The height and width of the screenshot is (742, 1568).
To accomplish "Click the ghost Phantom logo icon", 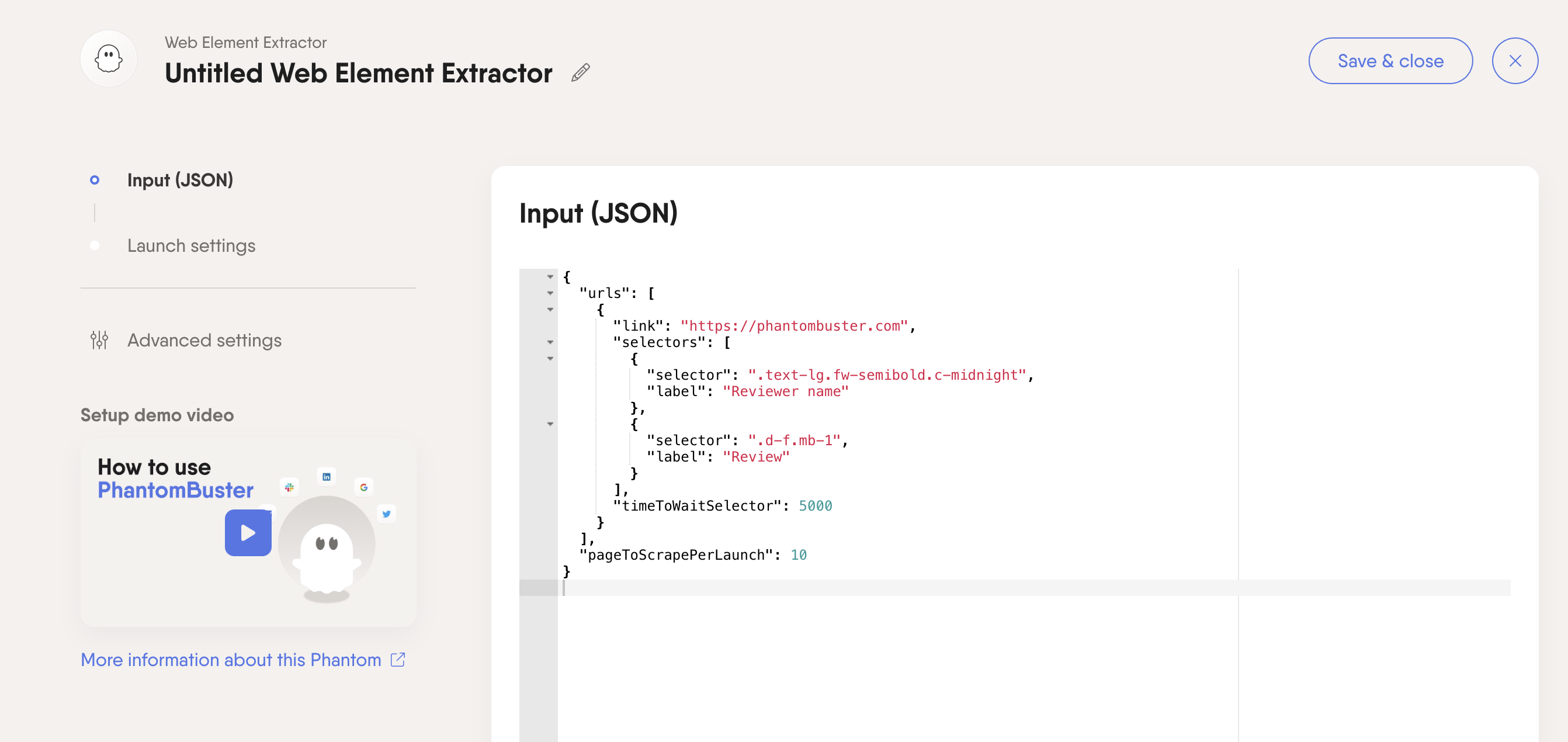I will tap(108, 59).
